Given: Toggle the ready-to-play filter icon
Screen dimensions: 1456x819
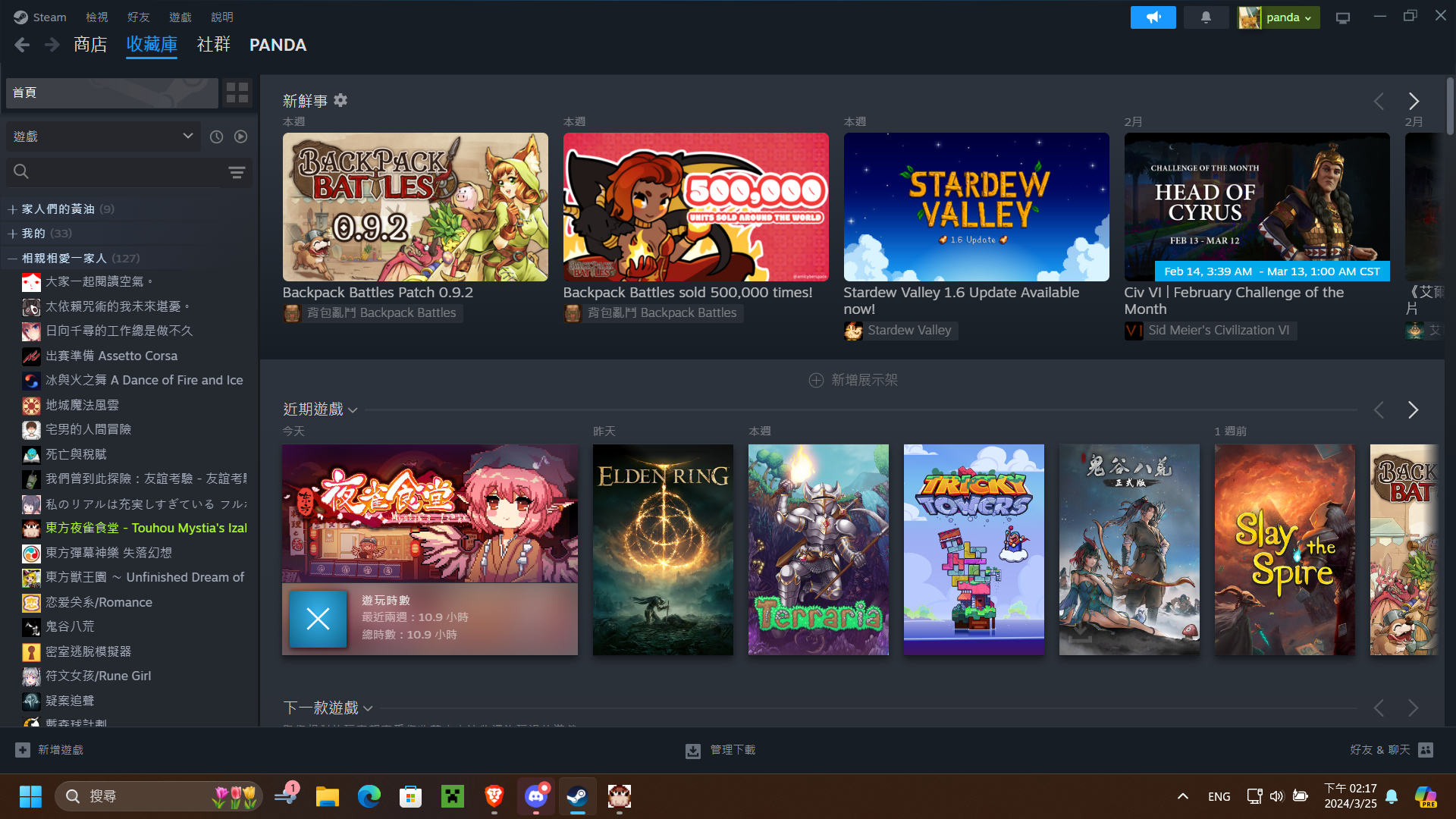Looking at the screenshot, I should [240, 136].
